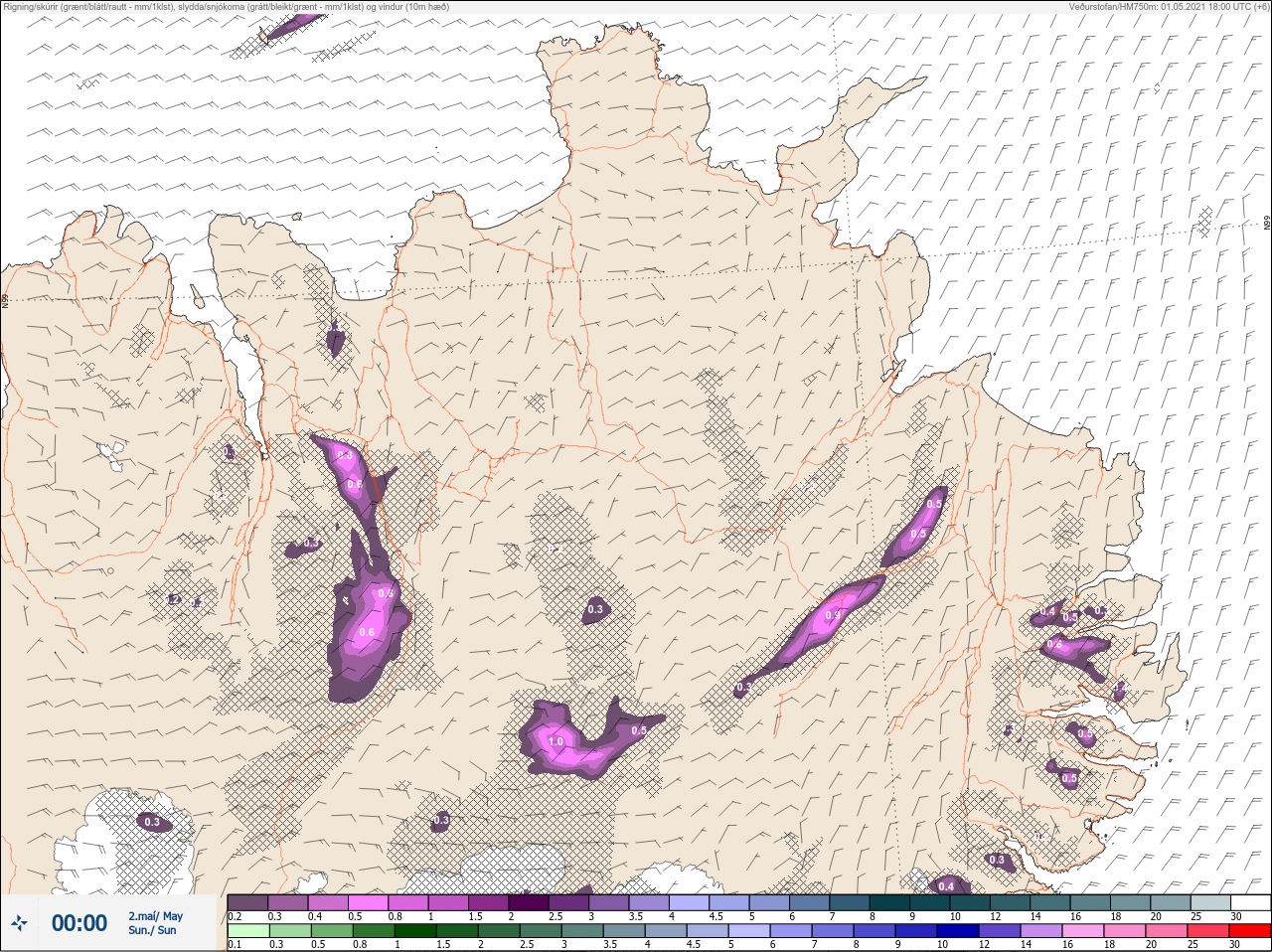
Task: Click the lower legend '0.1' value label
Action: pyautogui.click(x=236, y=944)
